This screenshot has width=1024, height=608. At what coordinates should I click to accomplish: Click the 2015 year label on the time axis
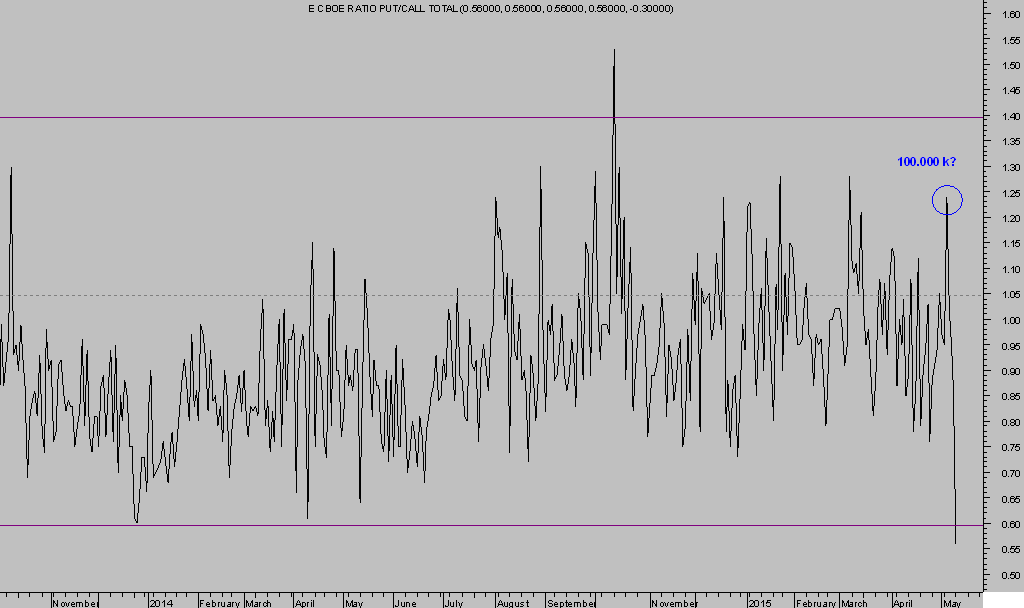click(x=759, y=603)
